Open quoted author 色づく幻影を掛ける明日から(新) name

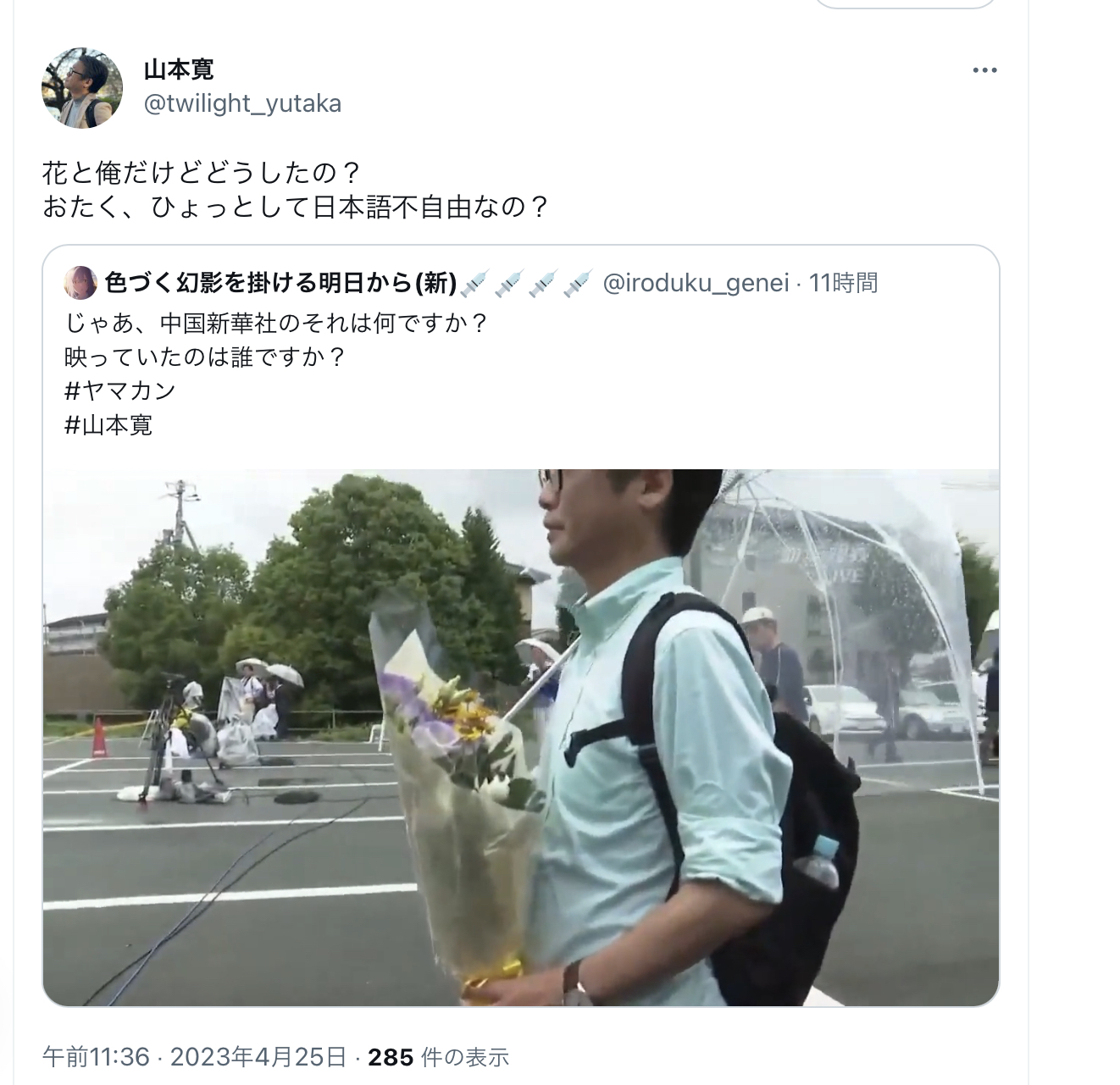click(x=282, y=283)
